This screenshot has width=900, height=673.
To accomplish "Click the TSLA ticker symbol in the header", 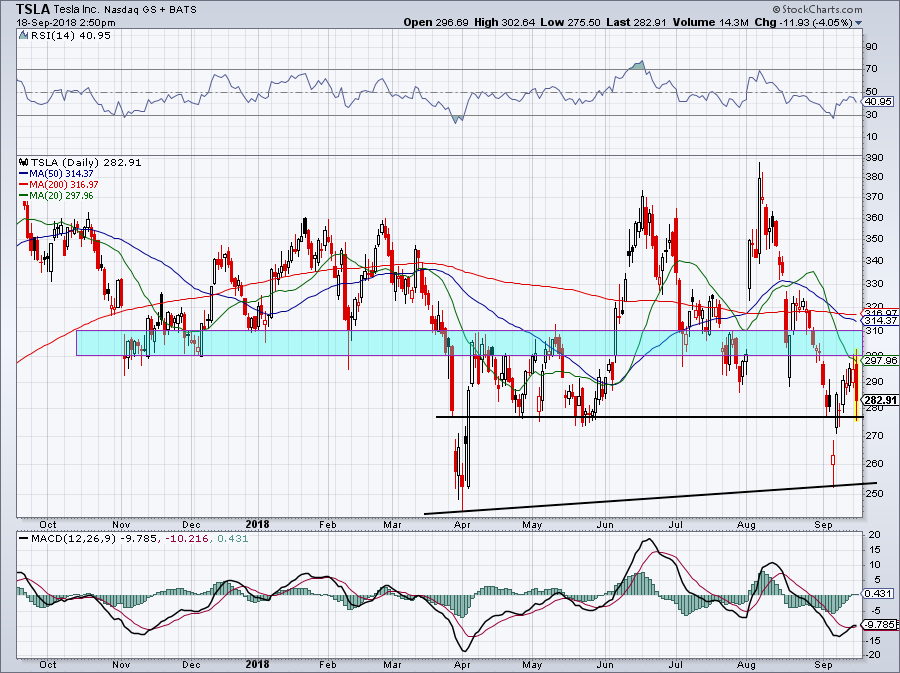I will click(34, 9).
